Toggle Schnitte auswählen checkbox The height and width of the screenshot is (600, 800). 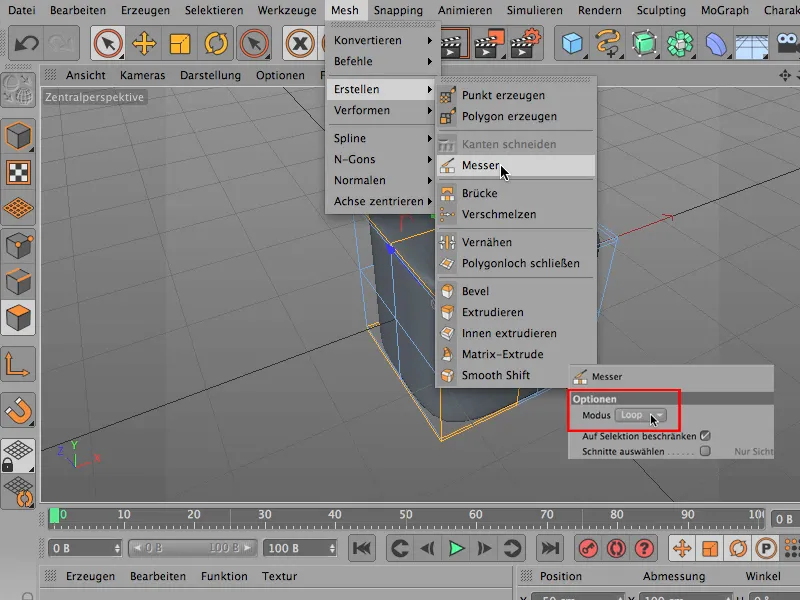pos(705,451)
